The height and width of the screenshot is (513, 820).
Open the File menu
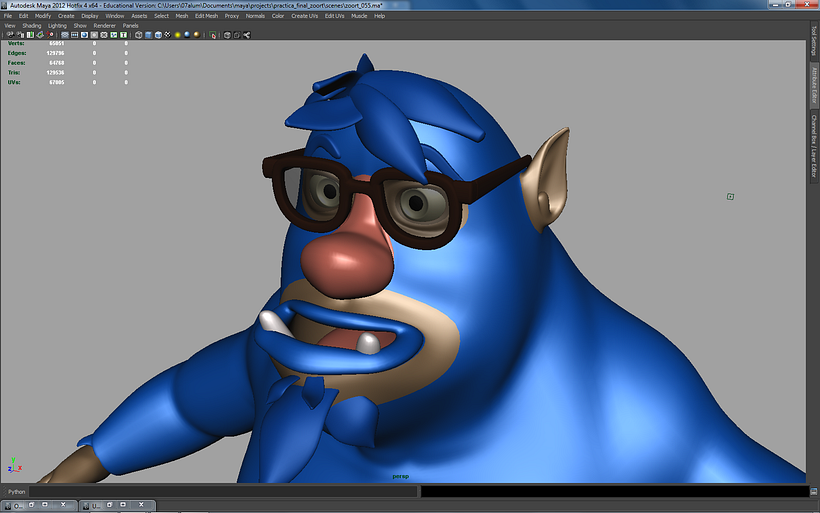[x=8, y=16]
